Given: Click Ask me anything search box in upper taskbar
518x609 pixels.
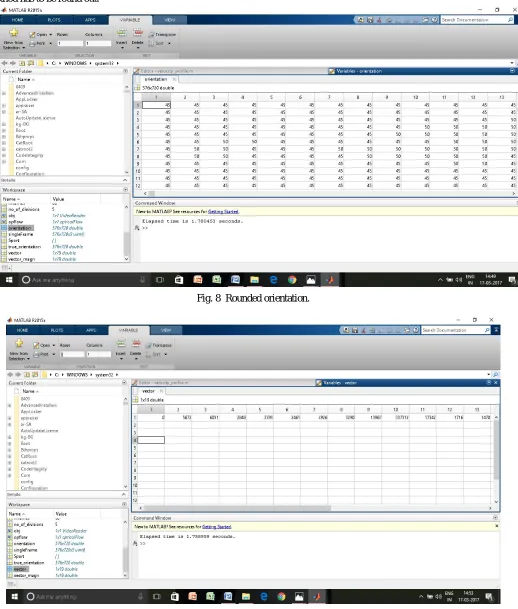Looking at the screenshot, I should click(80, 280).
